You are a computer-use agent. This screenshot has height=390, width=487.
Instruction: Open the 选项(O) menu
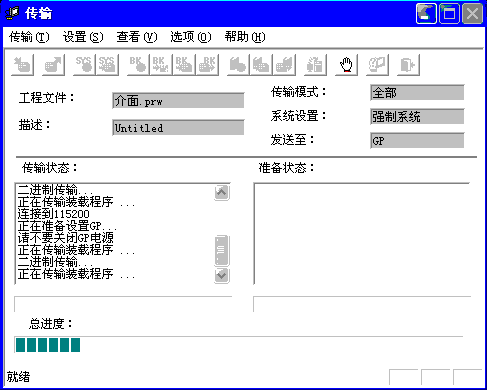coord(191,37)
